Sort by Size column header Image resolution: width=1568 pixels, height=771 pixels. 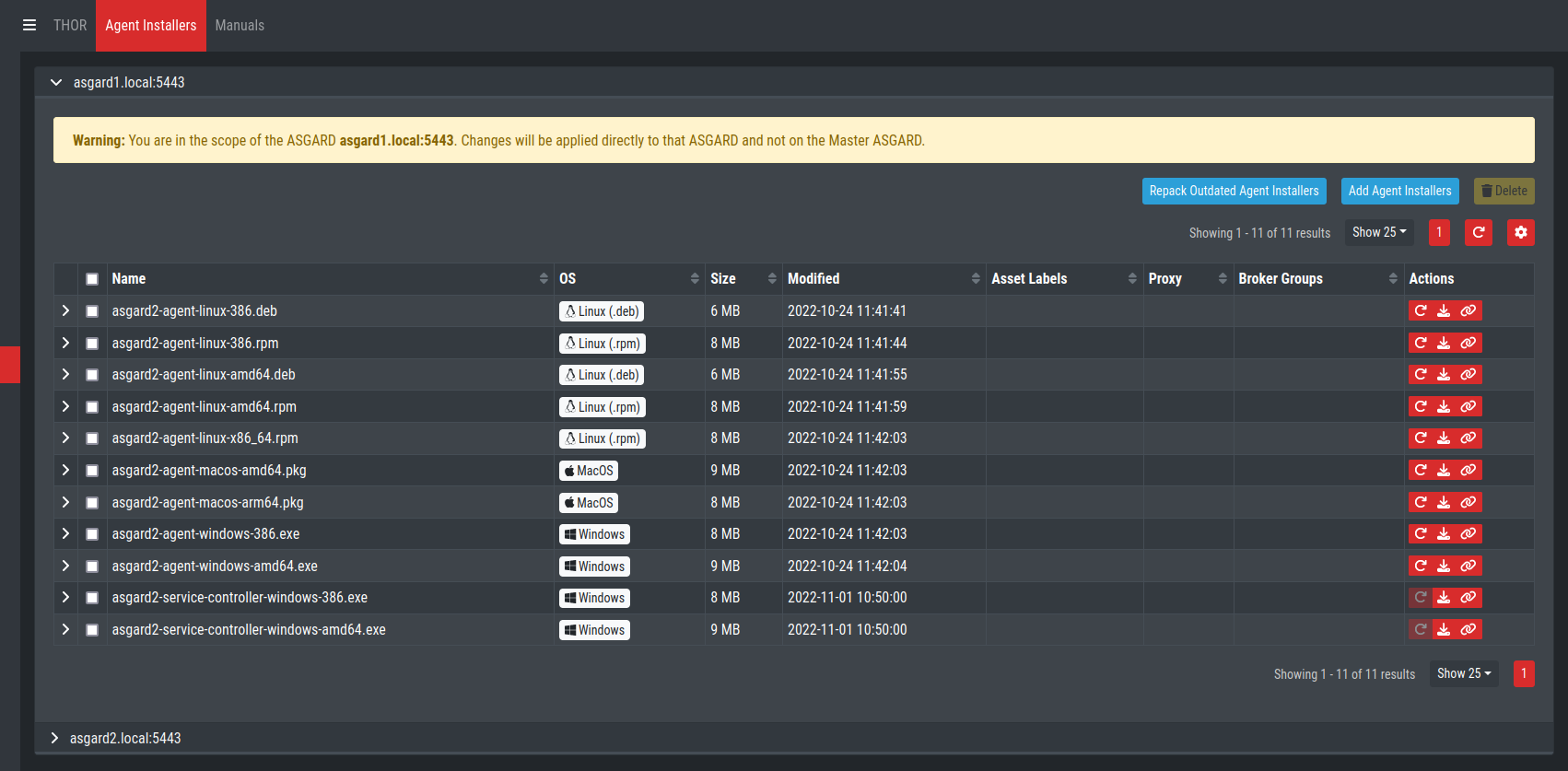point(743,279)
